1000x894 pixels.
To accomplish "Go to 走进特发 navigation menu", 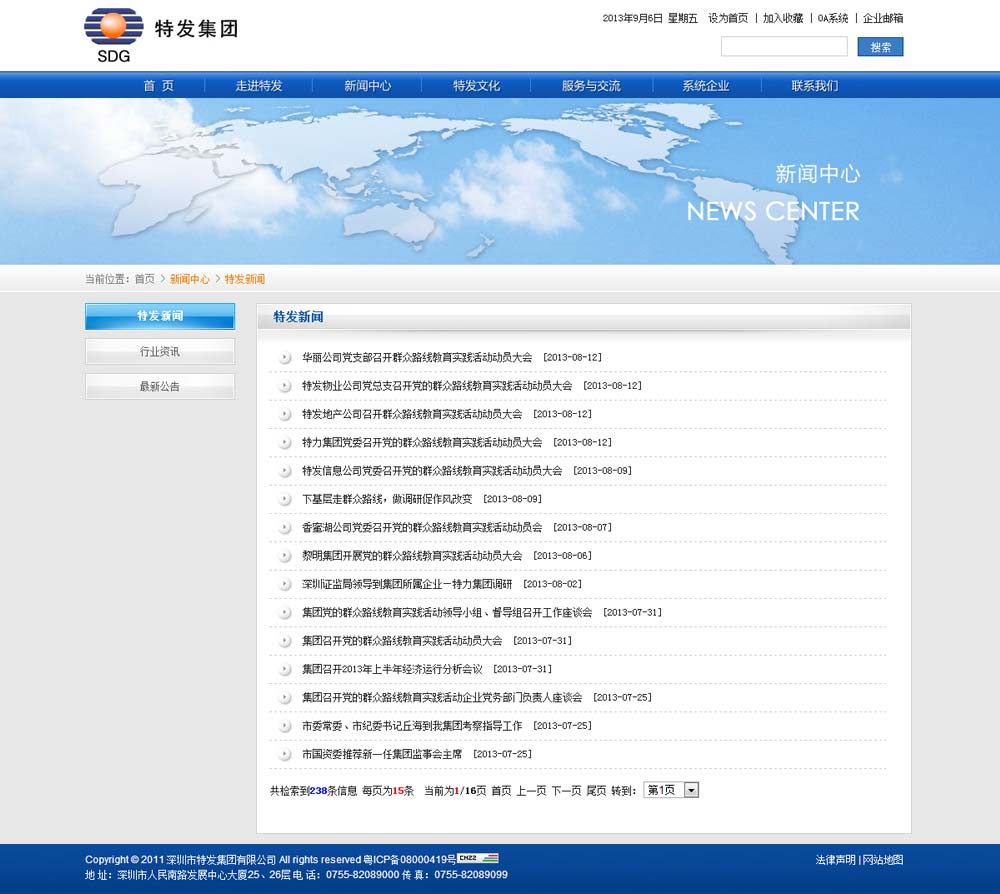I will click(259, 86).
